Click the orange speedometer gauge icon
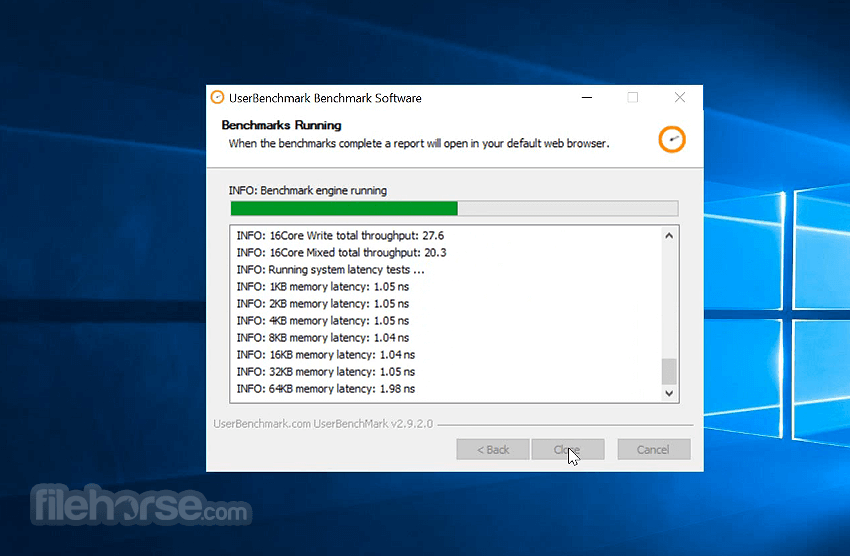Viewport: 850px width, 556px height. point(672,140)
